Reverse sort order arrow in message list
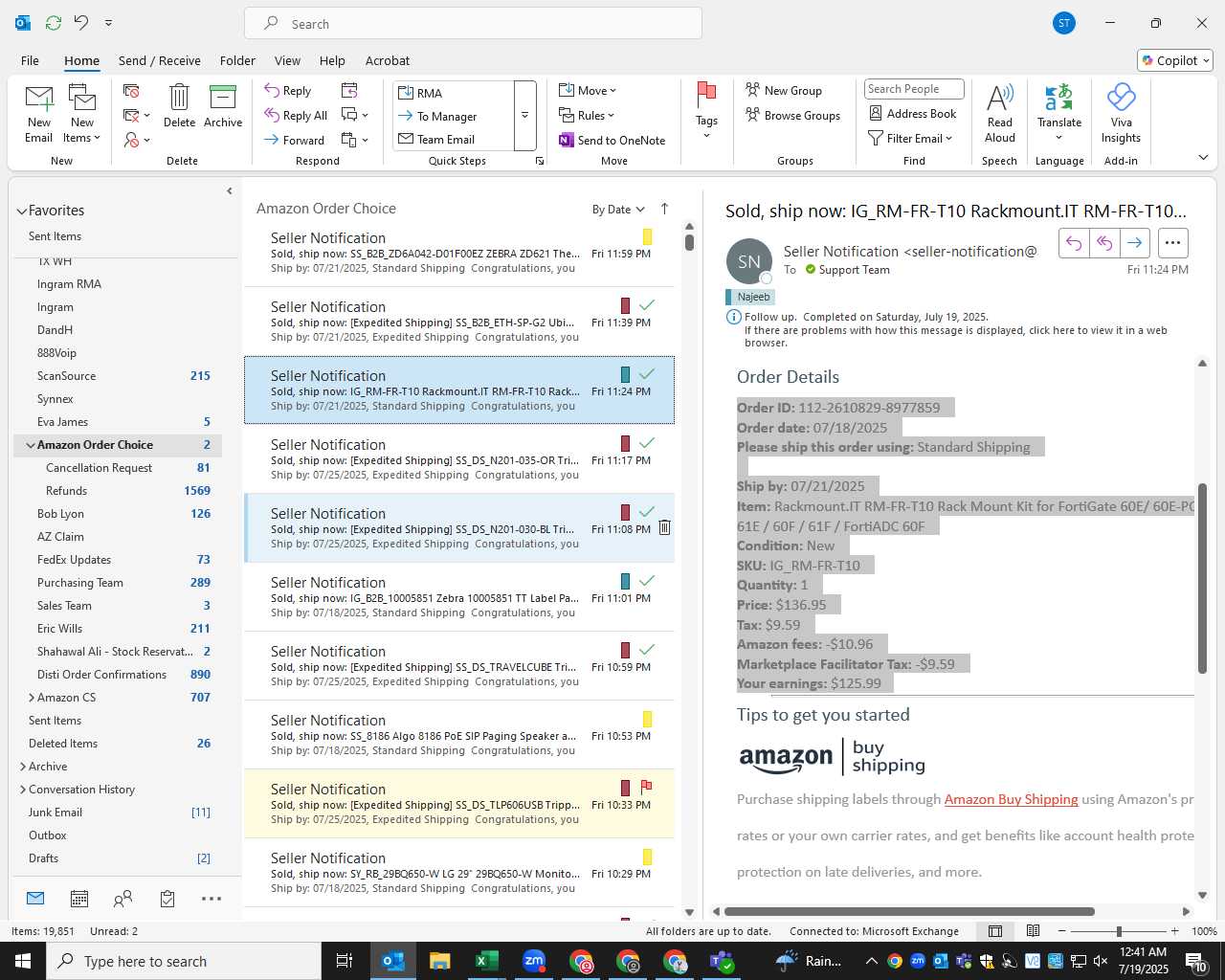Screen dimensions: 1225x980 664,209
